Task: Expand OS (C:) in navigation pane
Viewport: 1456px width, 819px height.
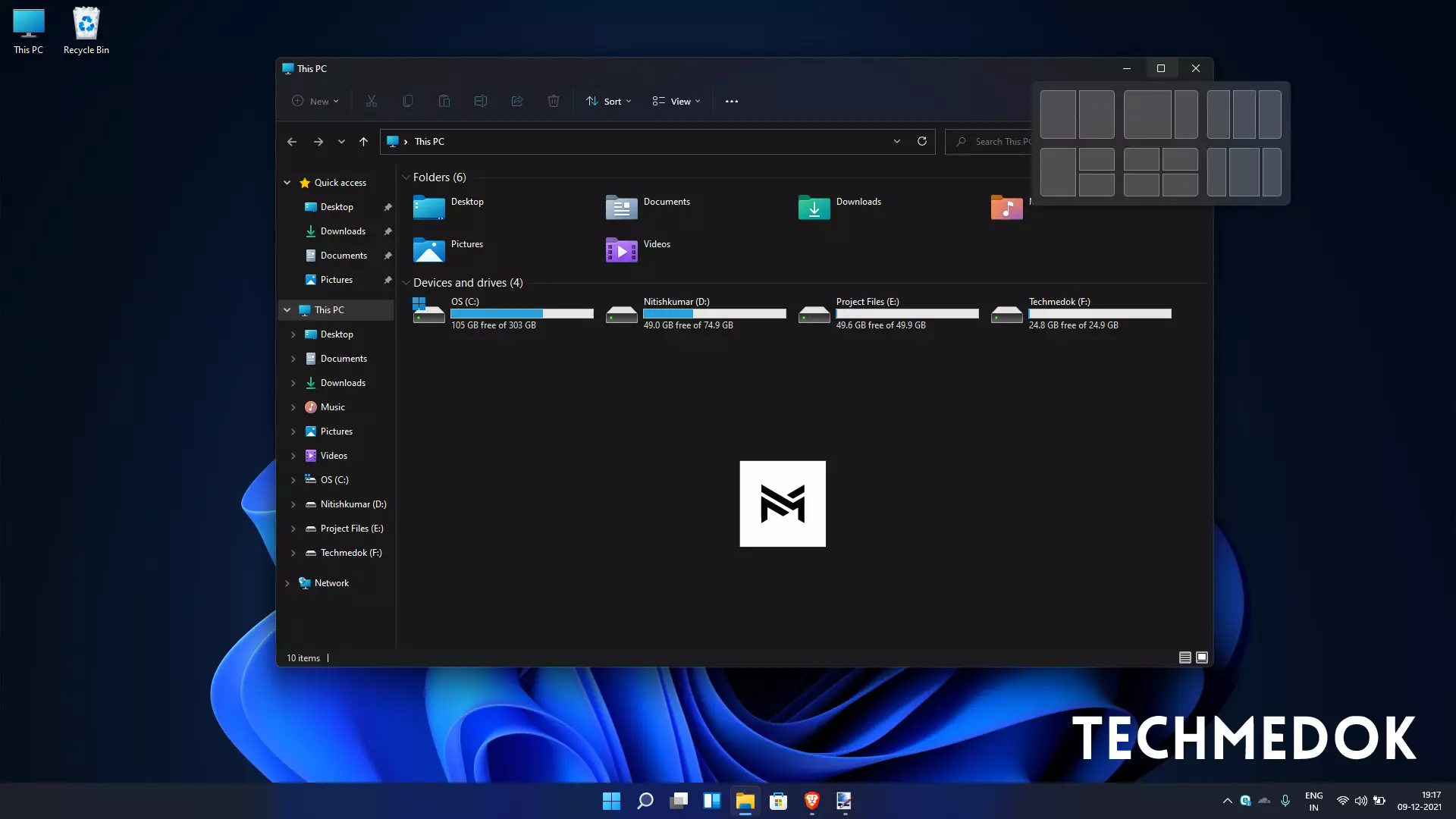Action: [293, 480]
